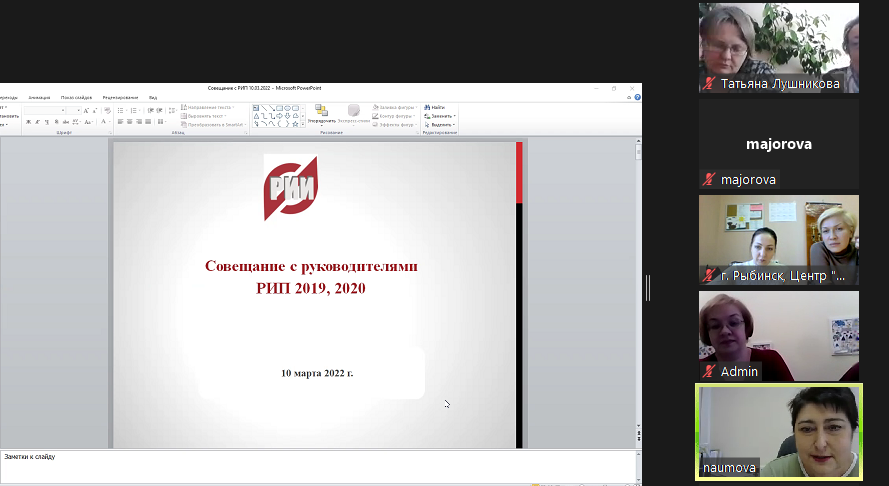Viewport: 889px width, 486px height.
Task: Decrease font size with A-down icon
Action: tap(95, 111)
